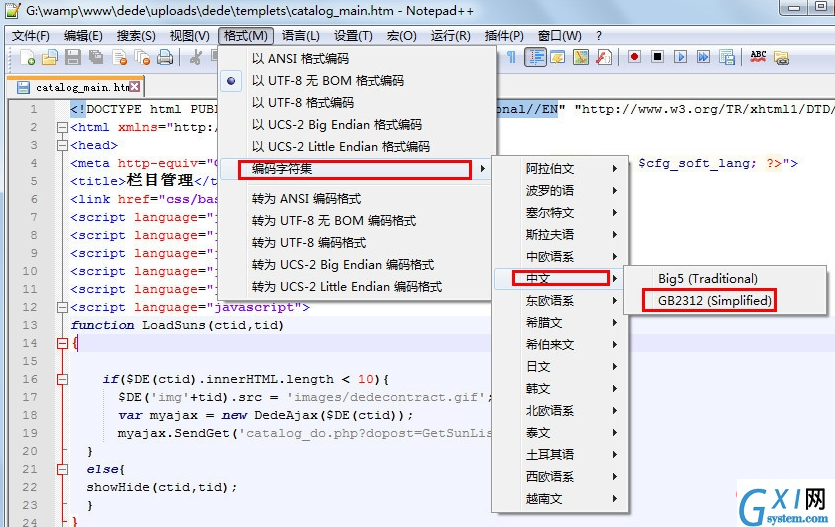Image resolution: width=835 pixels, height=527 pixels.
Task: Expand the 西欧语系 submenu
Action: click(x=560, y=476)
